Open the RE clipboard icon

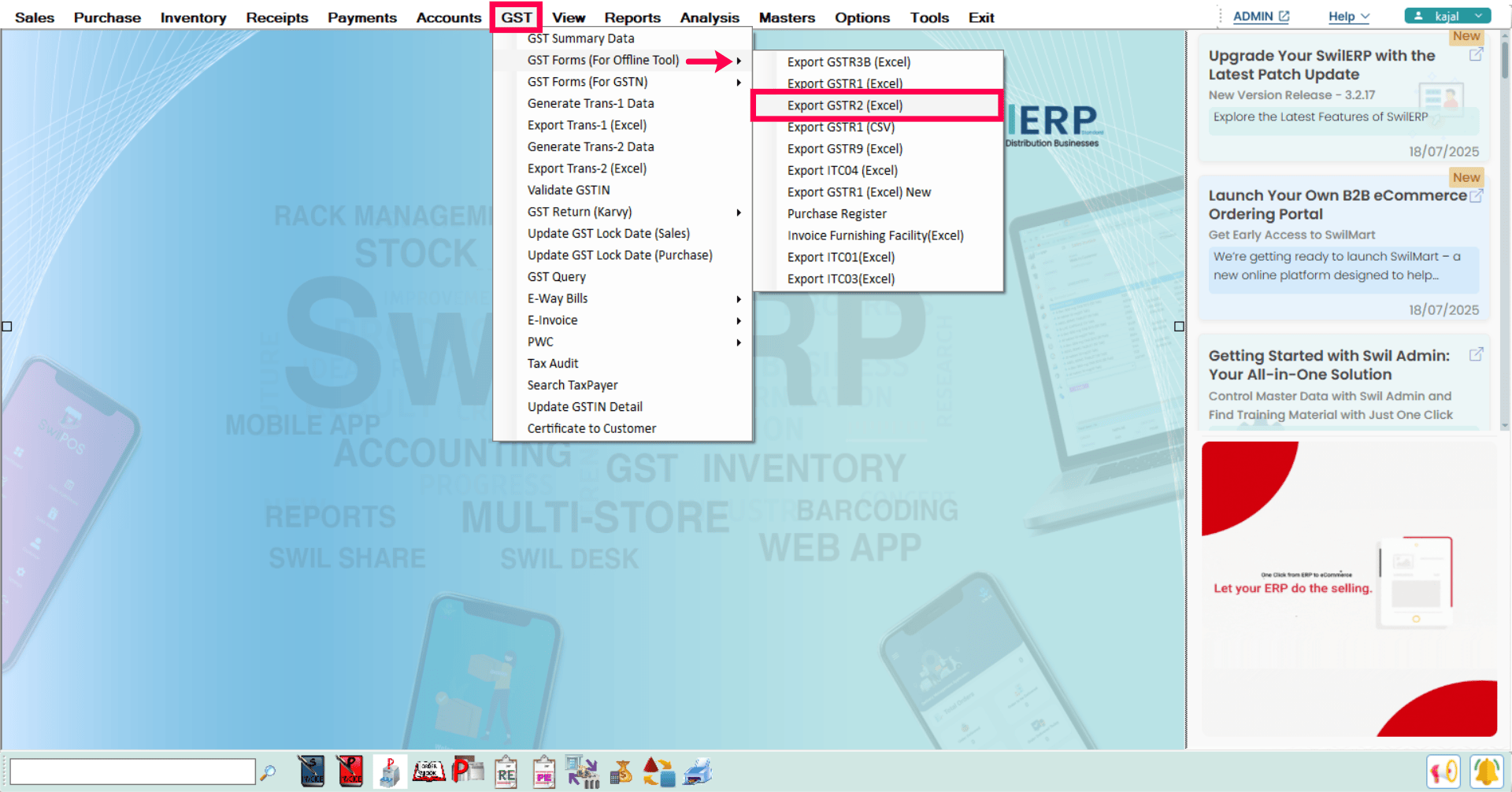click(506, 772)
